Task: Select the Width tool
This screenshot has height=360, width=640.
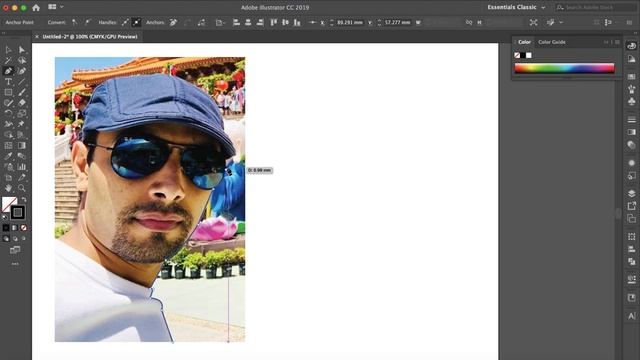Action: tap(8, 124)
